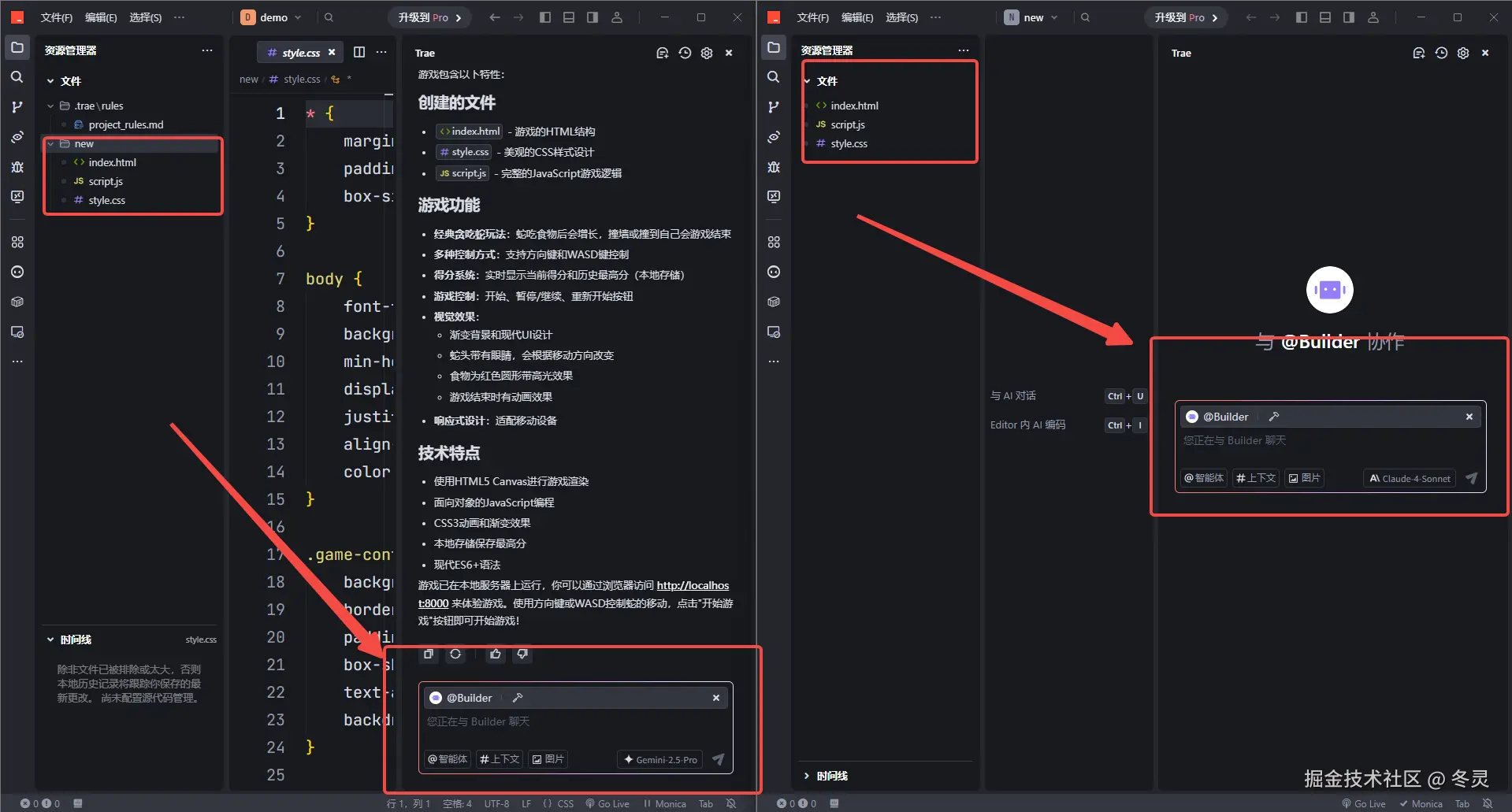This screenshot has height=812, width=1512.
Task: Open the 文件(F) menu in demo window
Action: click(57, 17)
